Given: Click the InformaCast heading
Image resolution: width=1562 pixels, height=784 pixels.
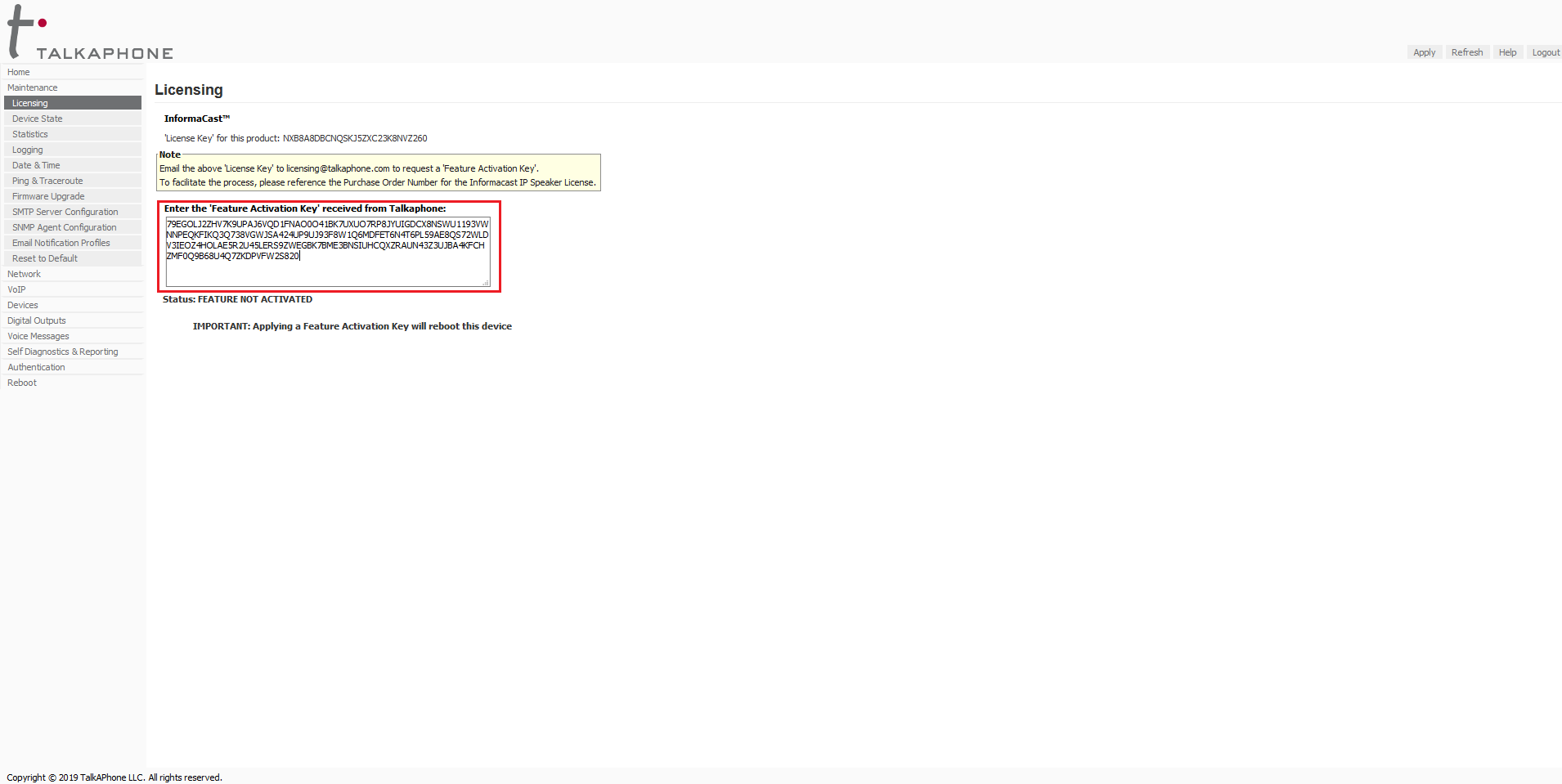Looking at the screenshot, I should tap(197, 119).
